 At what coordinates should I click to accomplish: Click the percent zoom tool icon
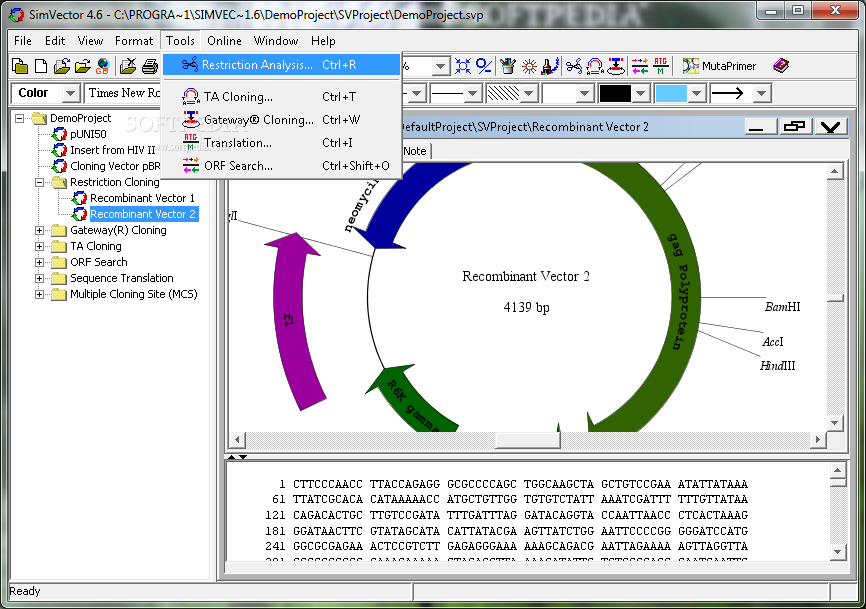tap(484, 66)
